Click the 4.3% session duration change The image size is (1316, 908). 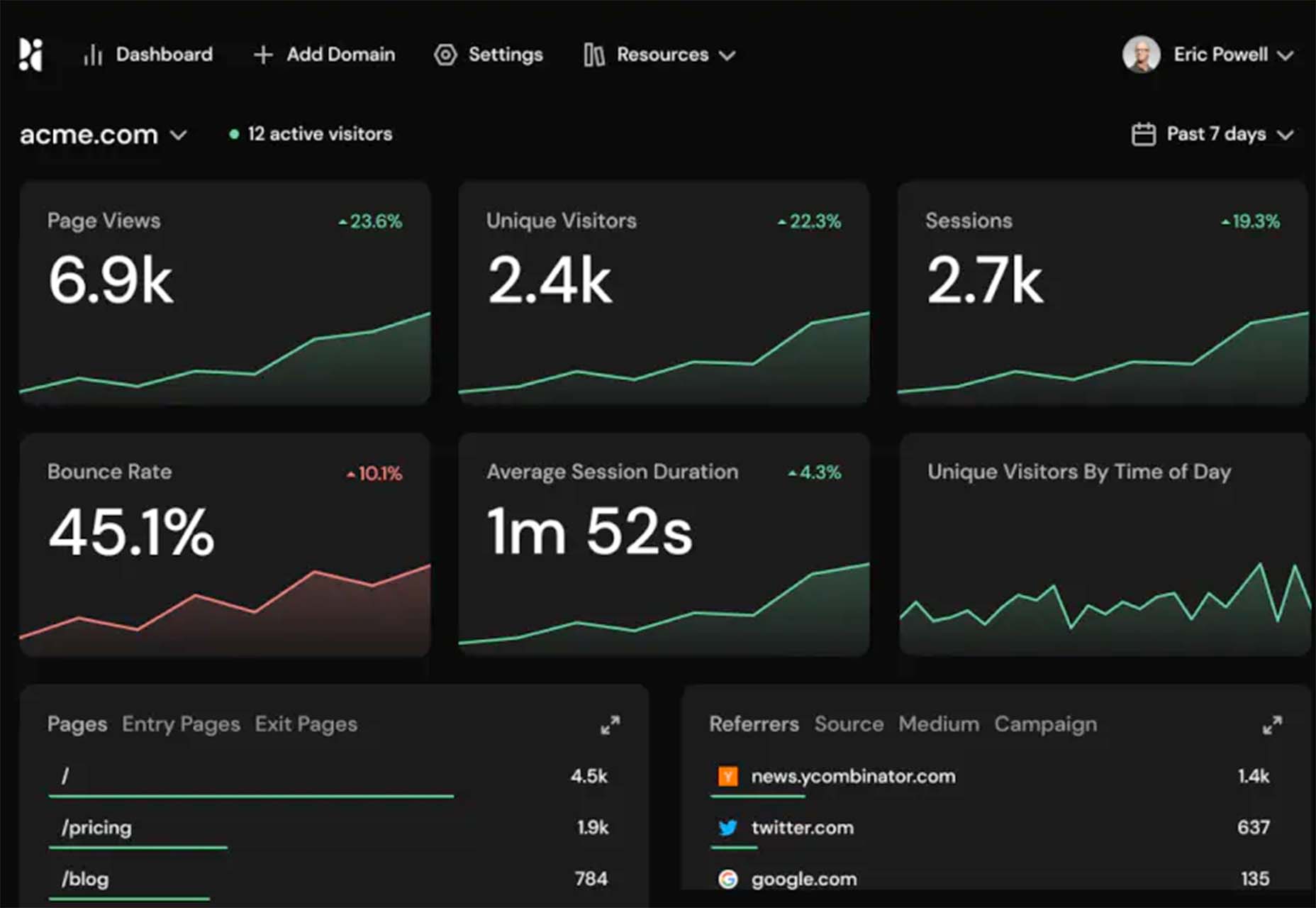(x=815, y=472)
